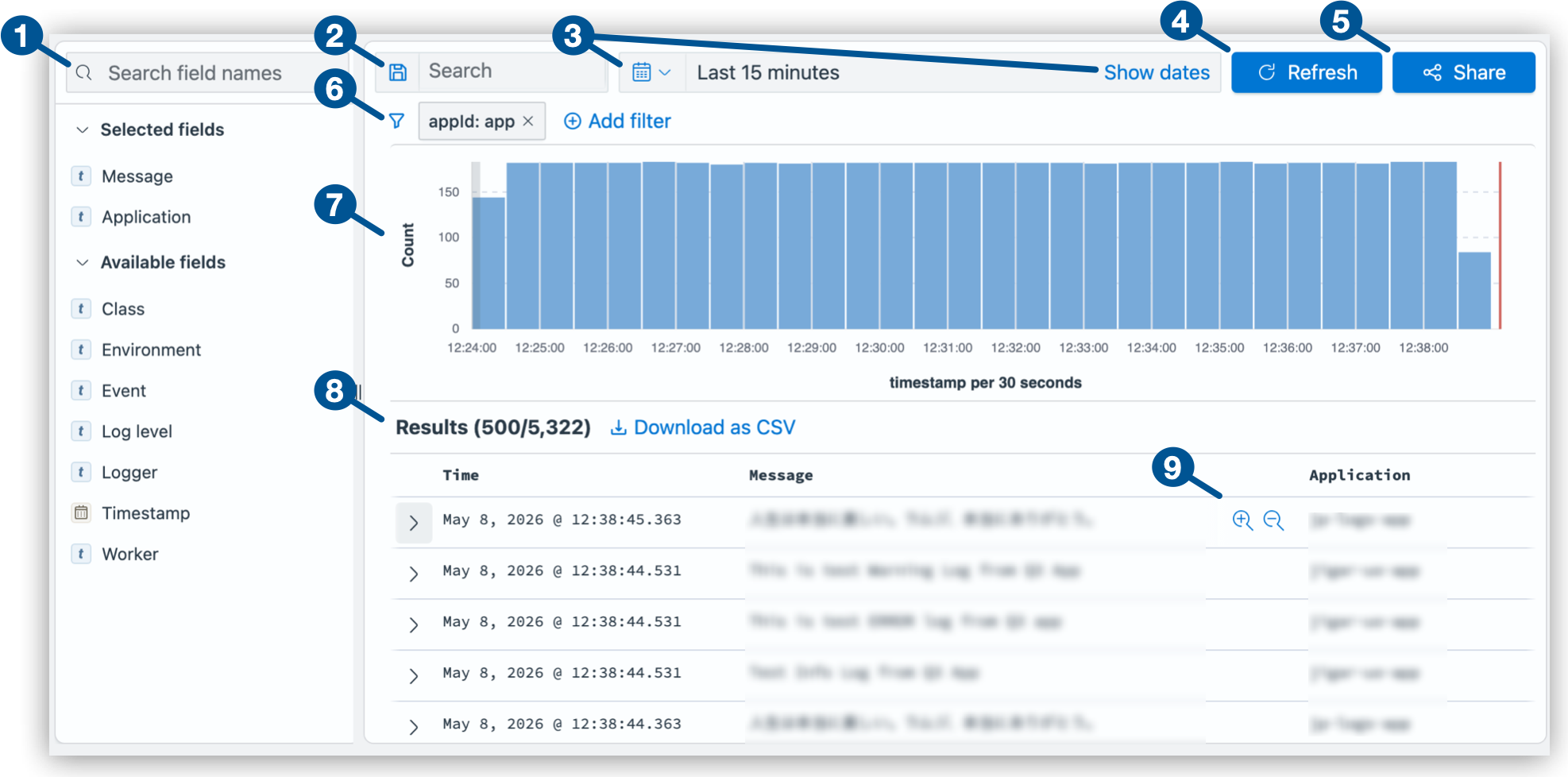1568x777 pixels.
Task: Focus the main Search query box
Action: point(513,72)
